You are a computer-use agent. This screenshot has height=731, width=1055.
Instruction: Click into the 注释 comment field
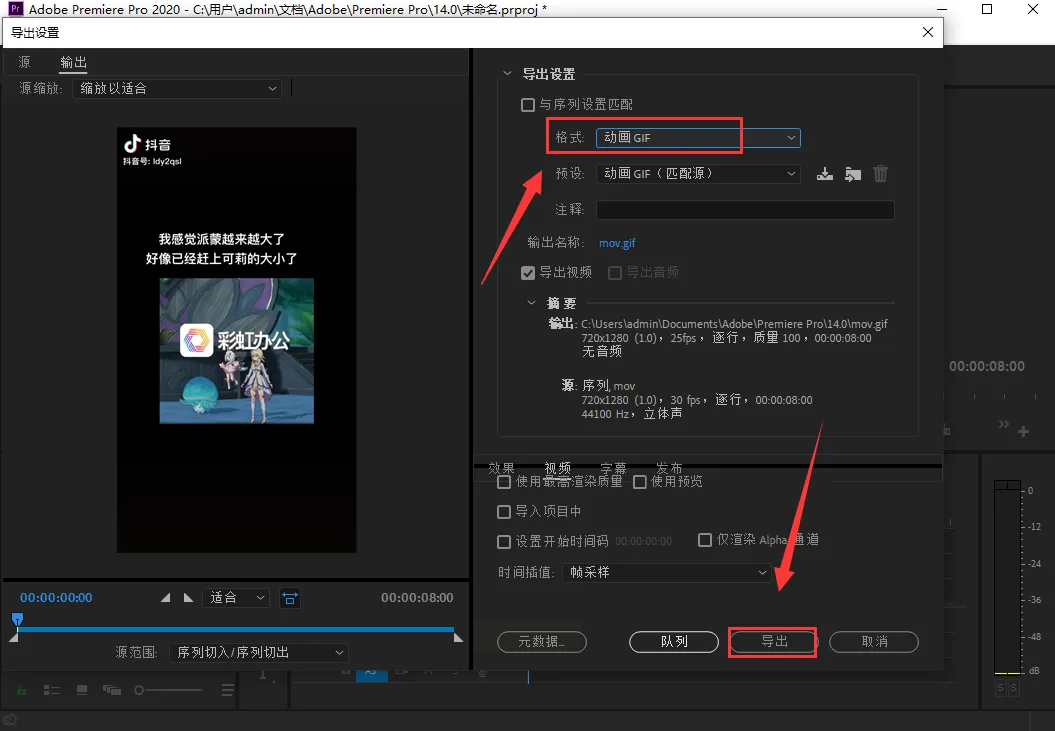click(x=745, y=210)
